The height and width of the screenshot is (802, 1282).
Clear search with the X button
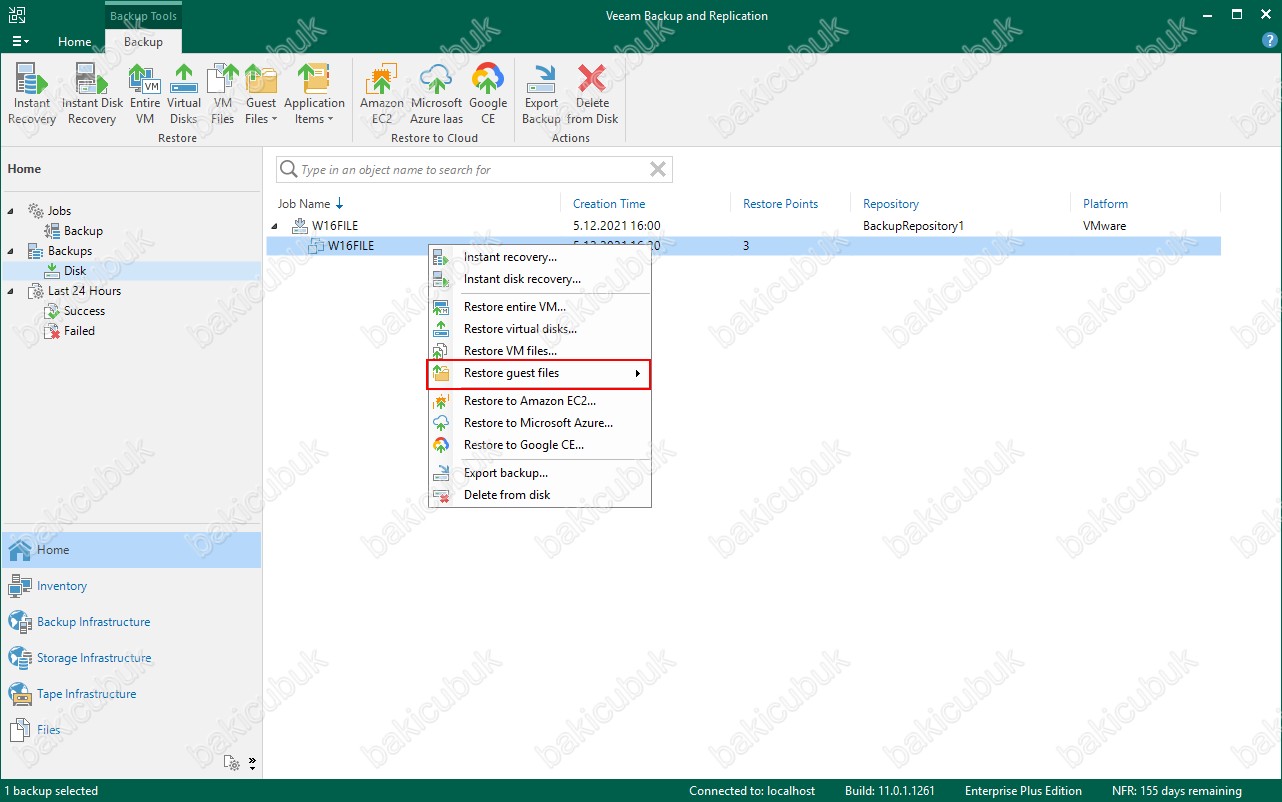(x=658, y=170)
